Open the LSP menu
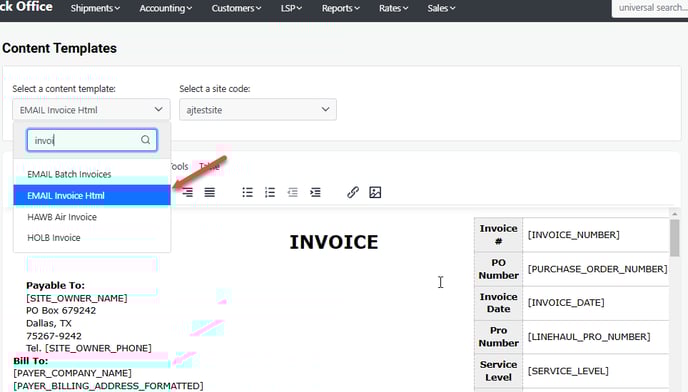 click(x=291, y=8)
